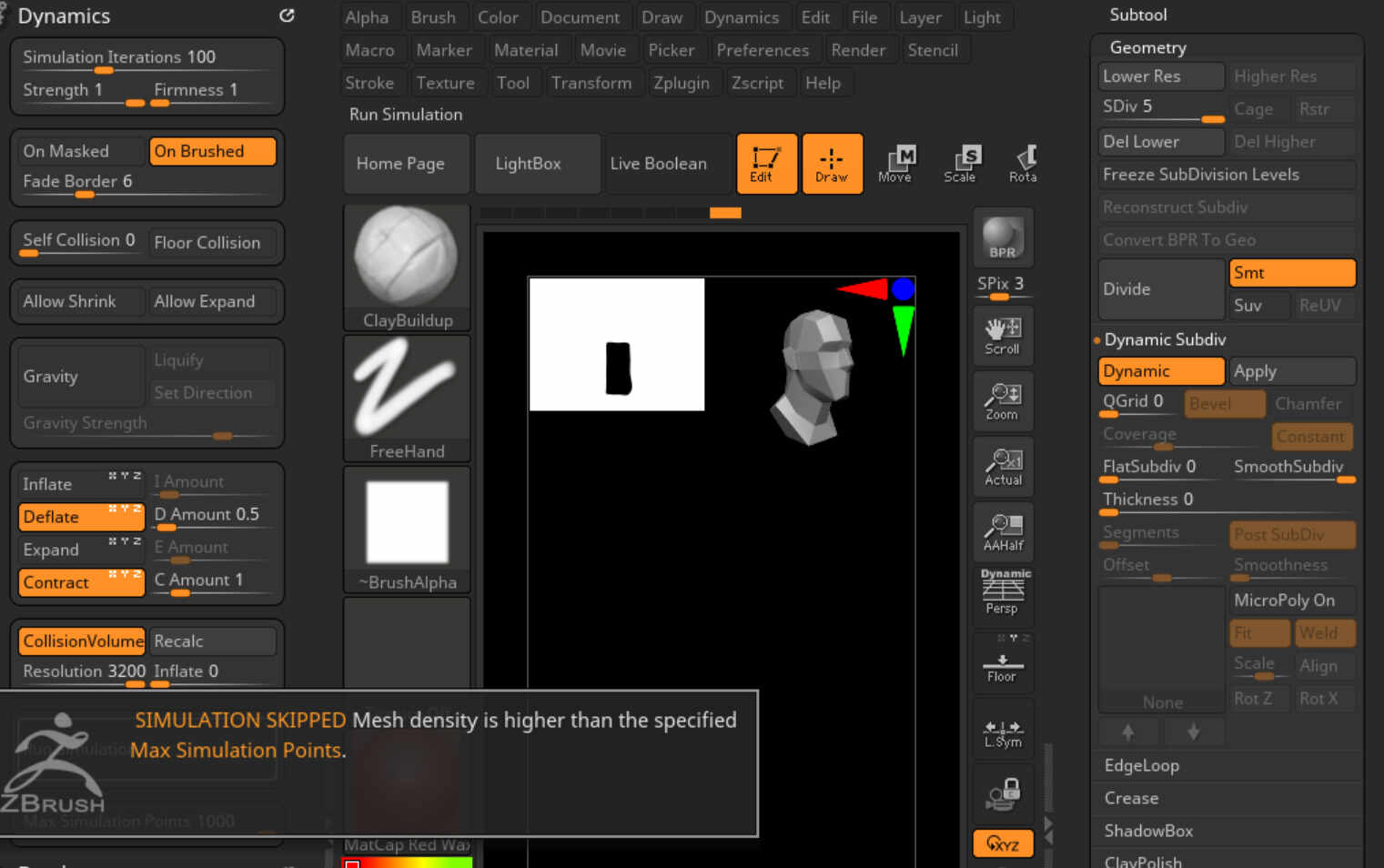Viewport: 1384px width, 868px height.
Task: Activate the Edit mode button
Action: point(766,164)
